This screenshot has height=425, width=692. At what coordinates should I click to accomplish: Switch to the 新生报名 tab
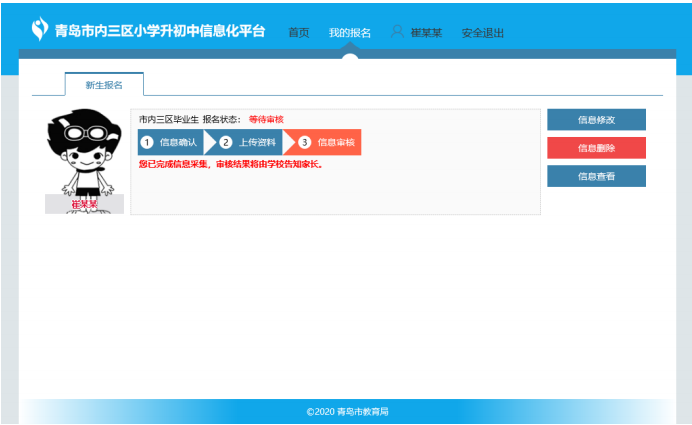(104, 85)
